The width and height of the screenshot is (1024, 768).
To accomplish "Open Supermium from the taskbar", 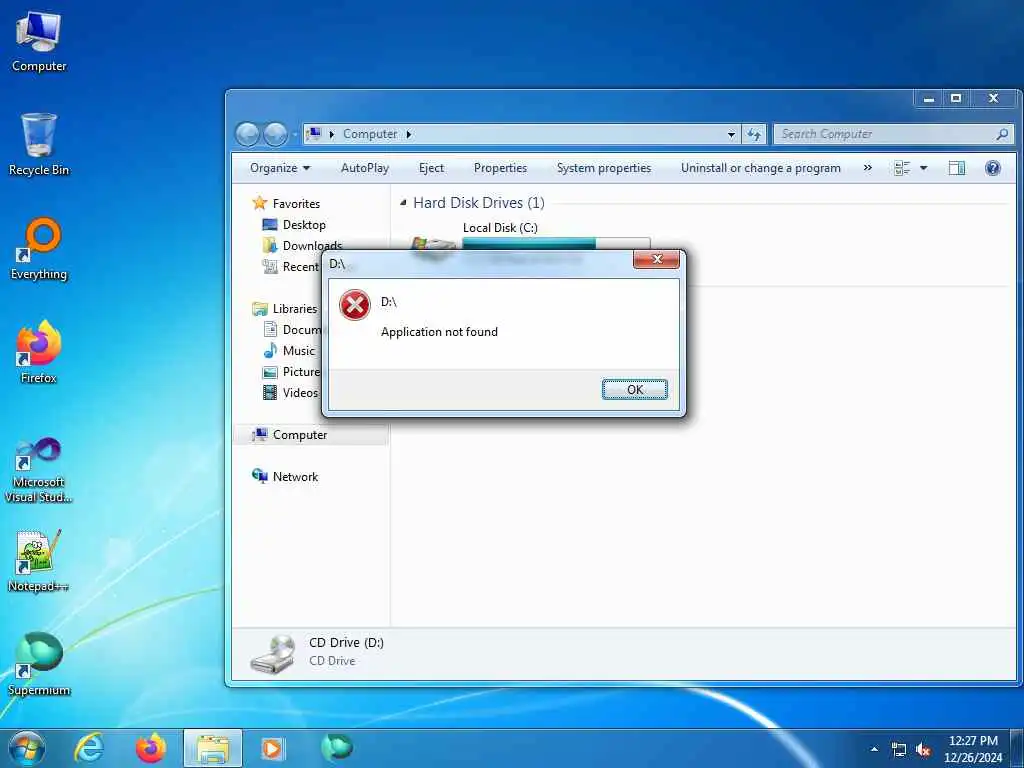I will click(337, 748).
